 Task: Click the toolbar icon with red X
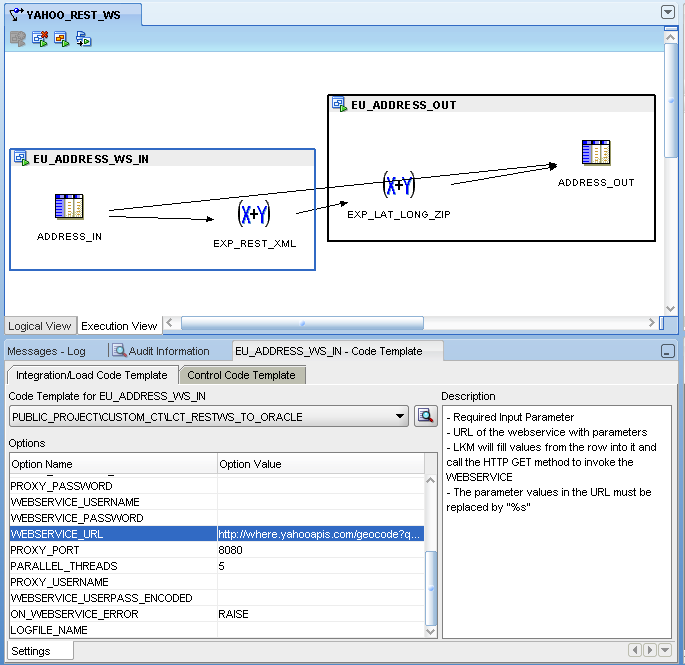[x=40, y=39]
